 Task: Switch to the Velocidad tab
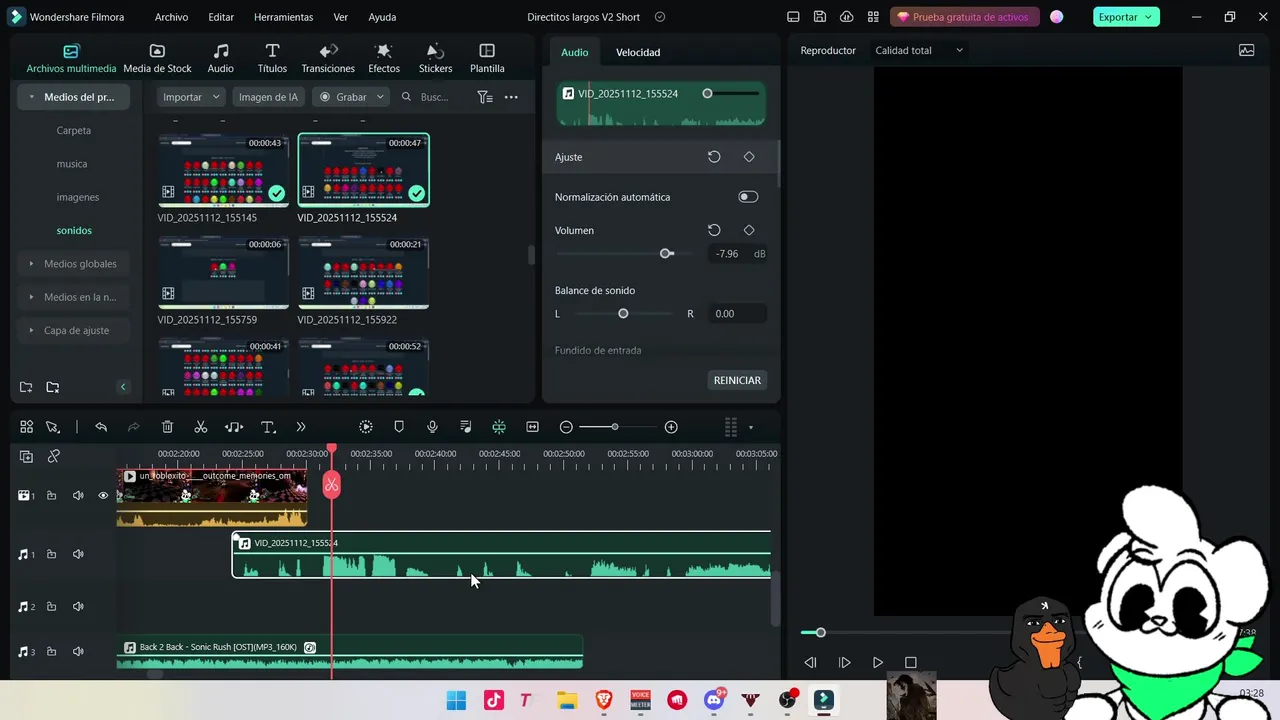click(x=638, y=52)
